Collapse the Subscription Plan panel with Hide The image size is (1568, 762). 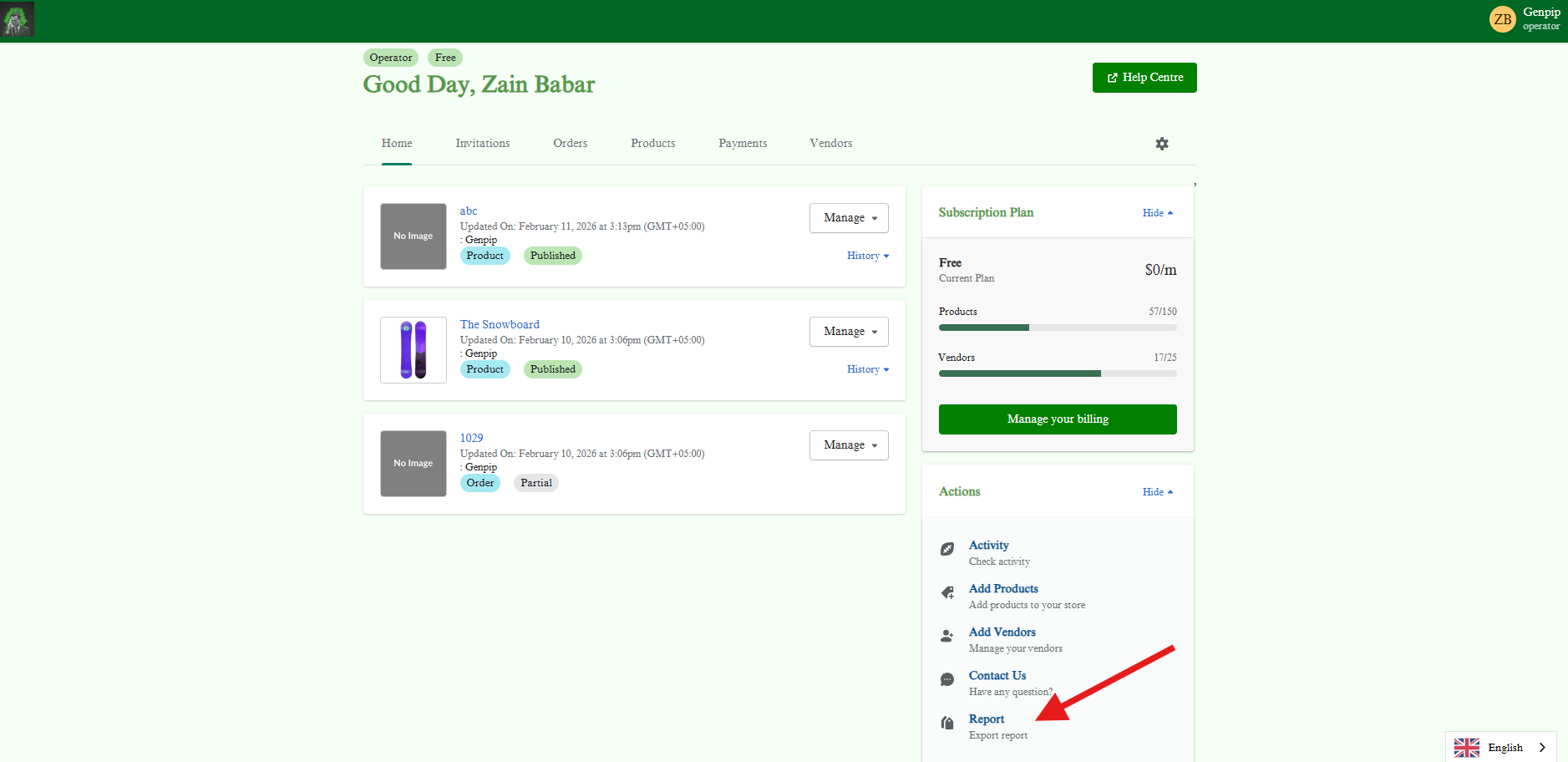click(x=1157, y=213)
